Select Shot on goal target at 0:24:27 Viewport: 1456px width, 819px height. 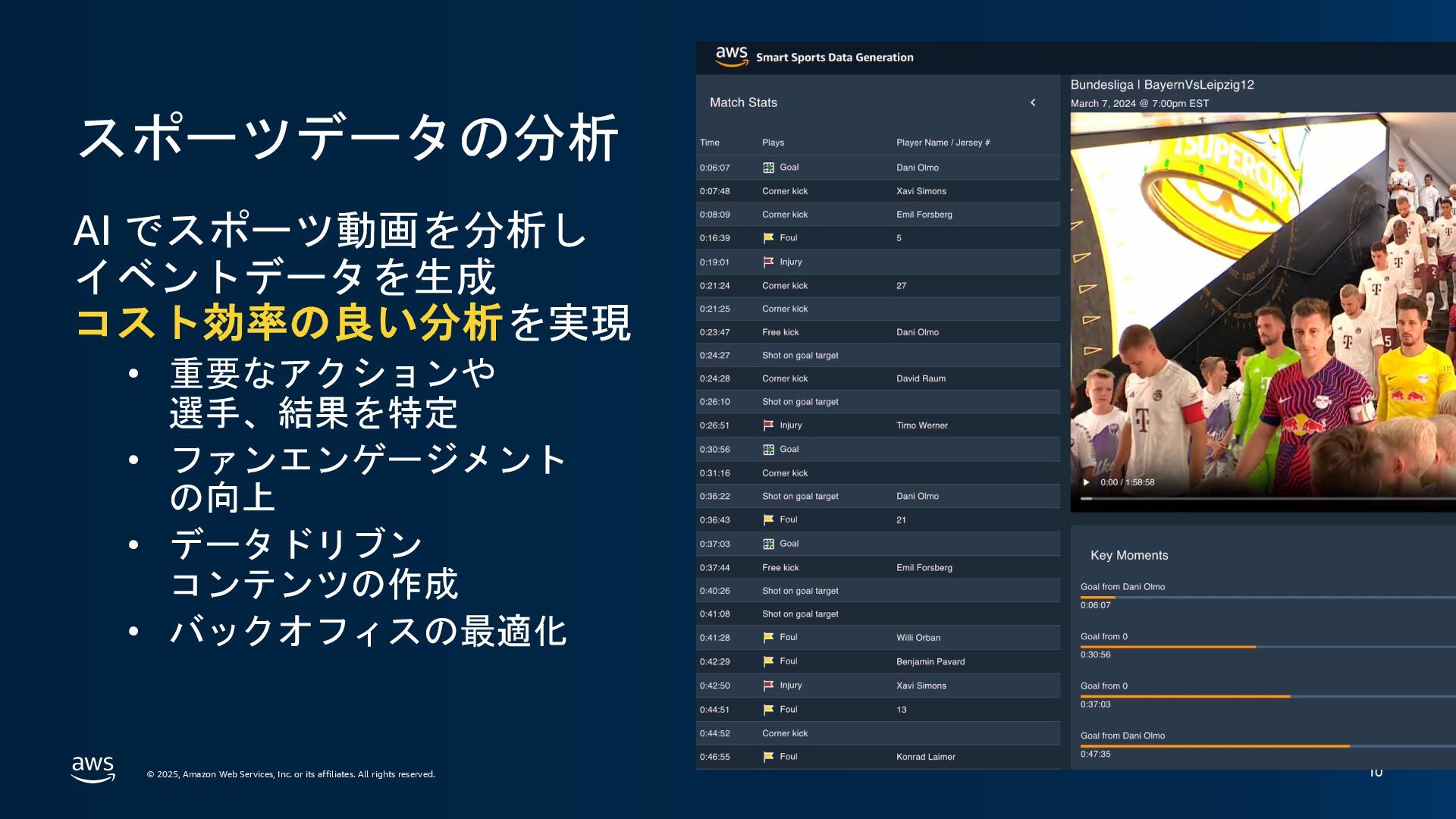878,356
